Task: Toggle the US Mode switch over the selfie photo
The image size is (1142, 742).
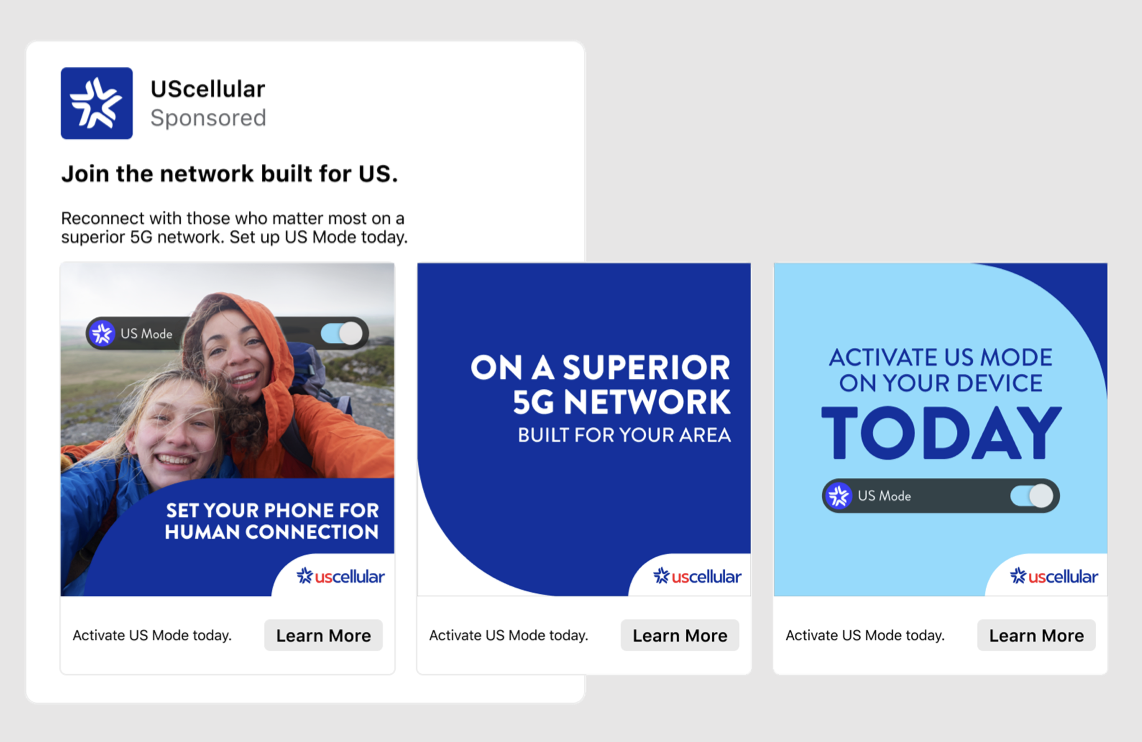Action: [x=342, y=333]
